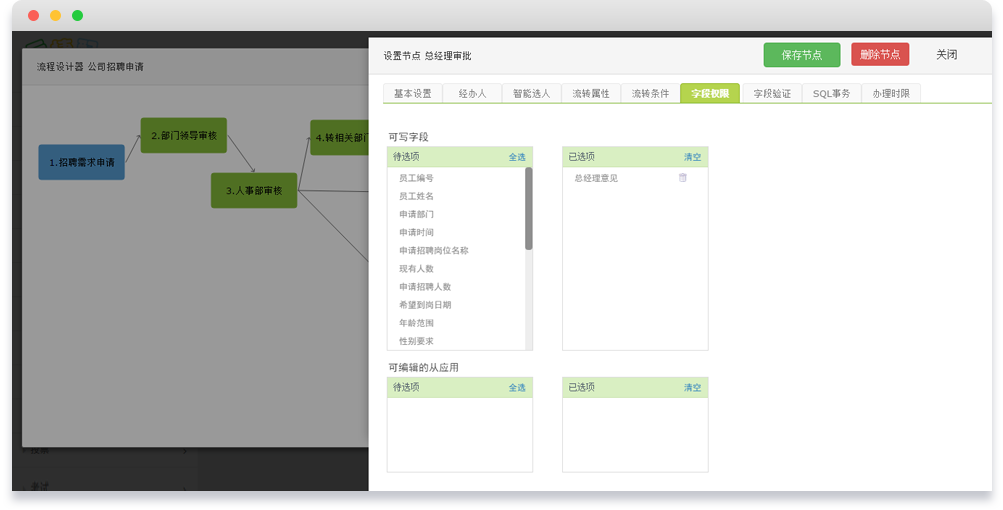Open the 经办人 tab
Screen dimensions: 1003x510
coord(472,93)
